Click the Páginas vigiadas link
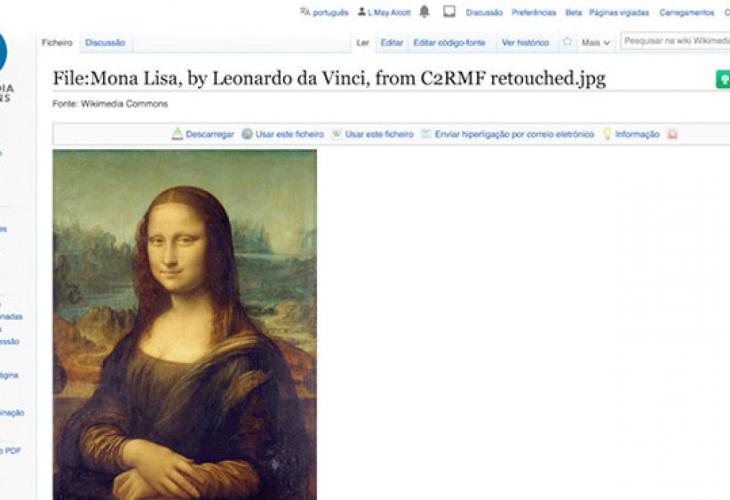 pyautogui.click(x=619, y=13)
